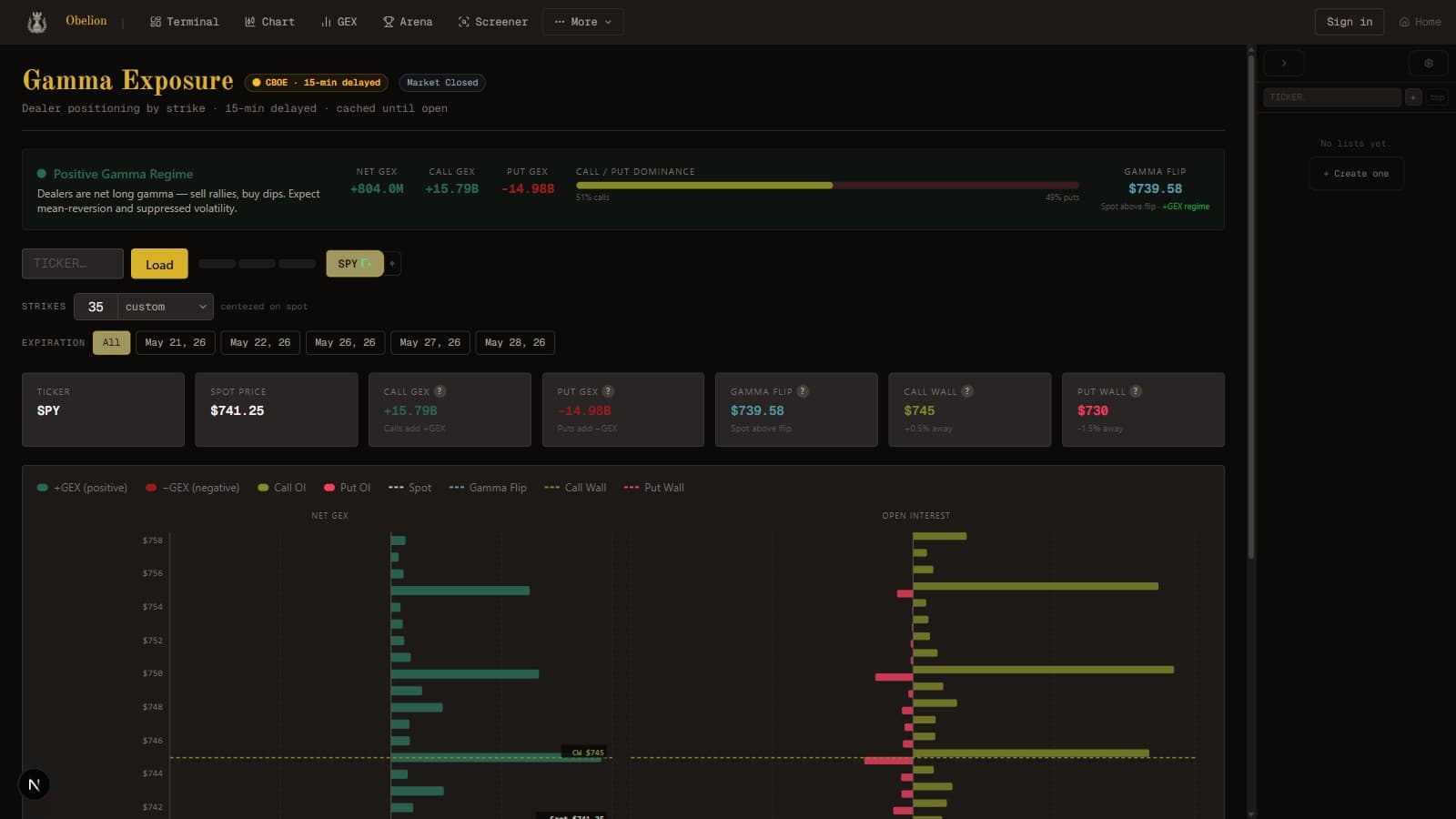Click the Net GEX +804.0M value
The image size is (1456, 819).
377,188
